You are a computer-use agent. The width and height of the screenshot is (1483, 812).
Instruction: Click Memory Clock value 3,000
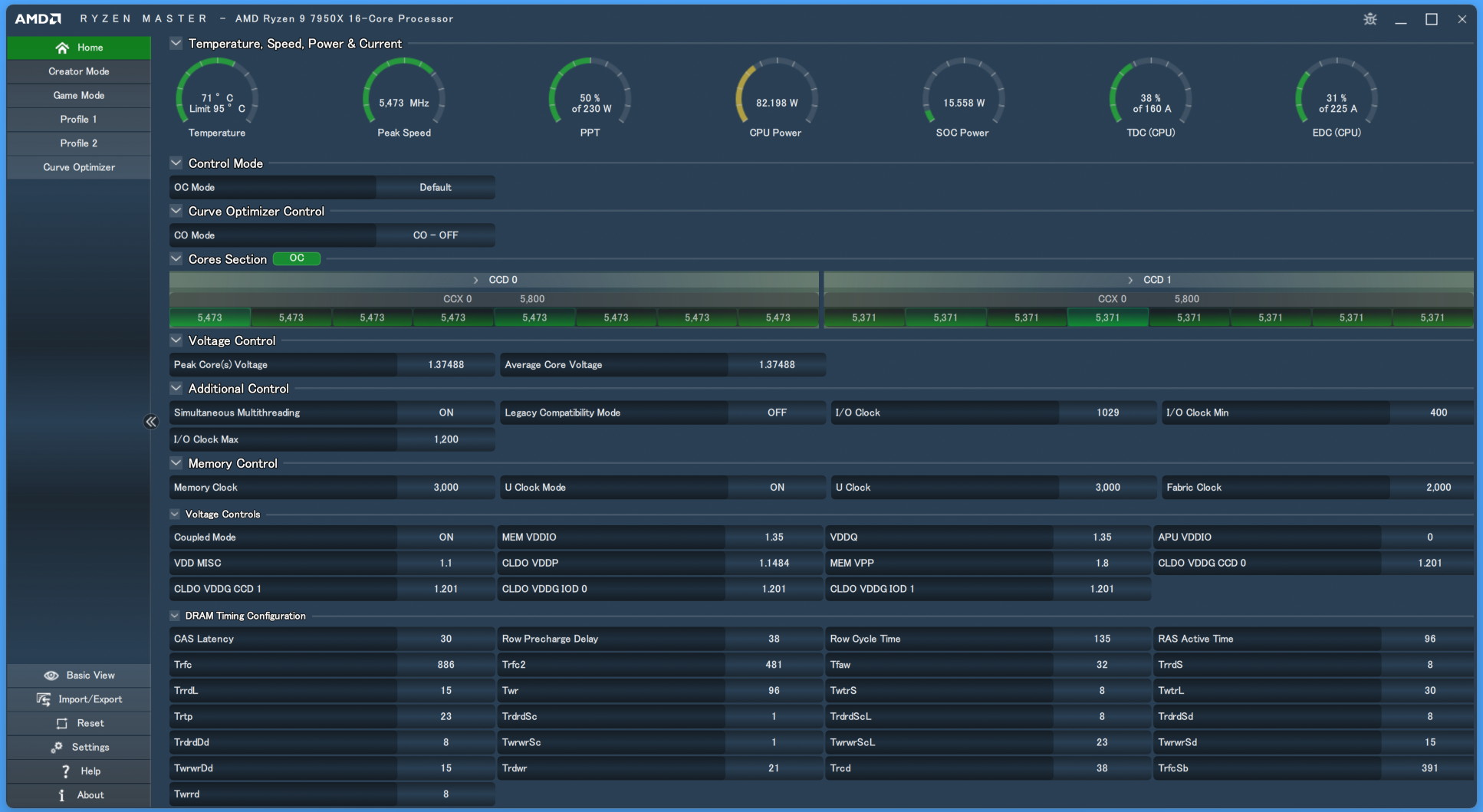446,488
